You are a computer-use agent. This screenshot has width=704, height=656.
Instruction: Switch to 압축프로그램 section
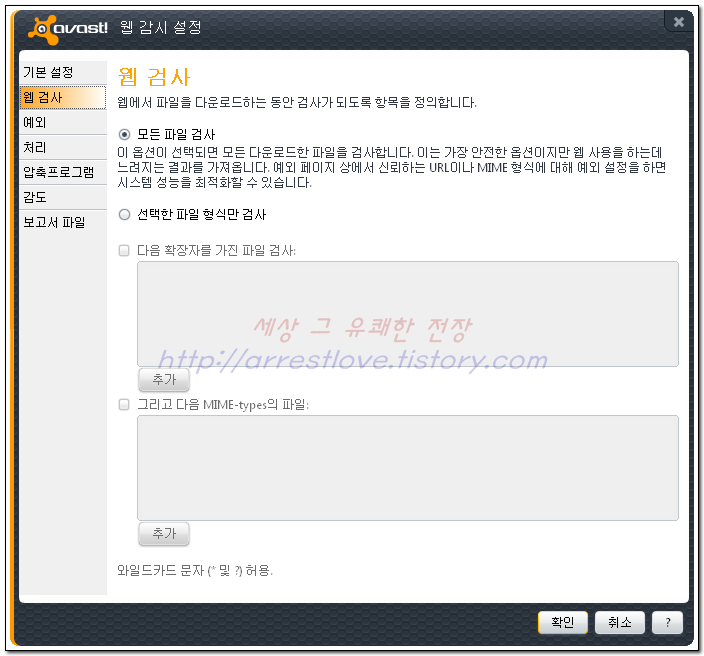(x=63, y=172)
